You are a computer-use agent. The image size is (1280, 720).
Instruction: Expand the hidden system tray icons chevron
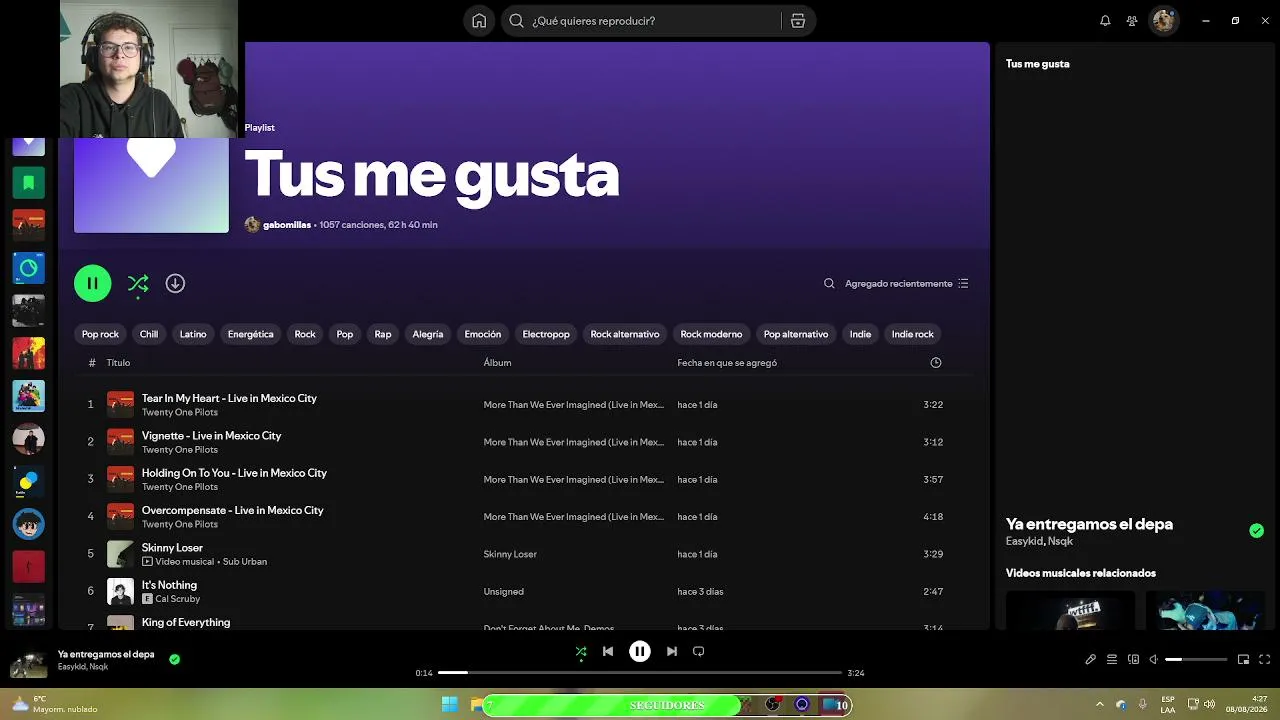(1100, 705)
